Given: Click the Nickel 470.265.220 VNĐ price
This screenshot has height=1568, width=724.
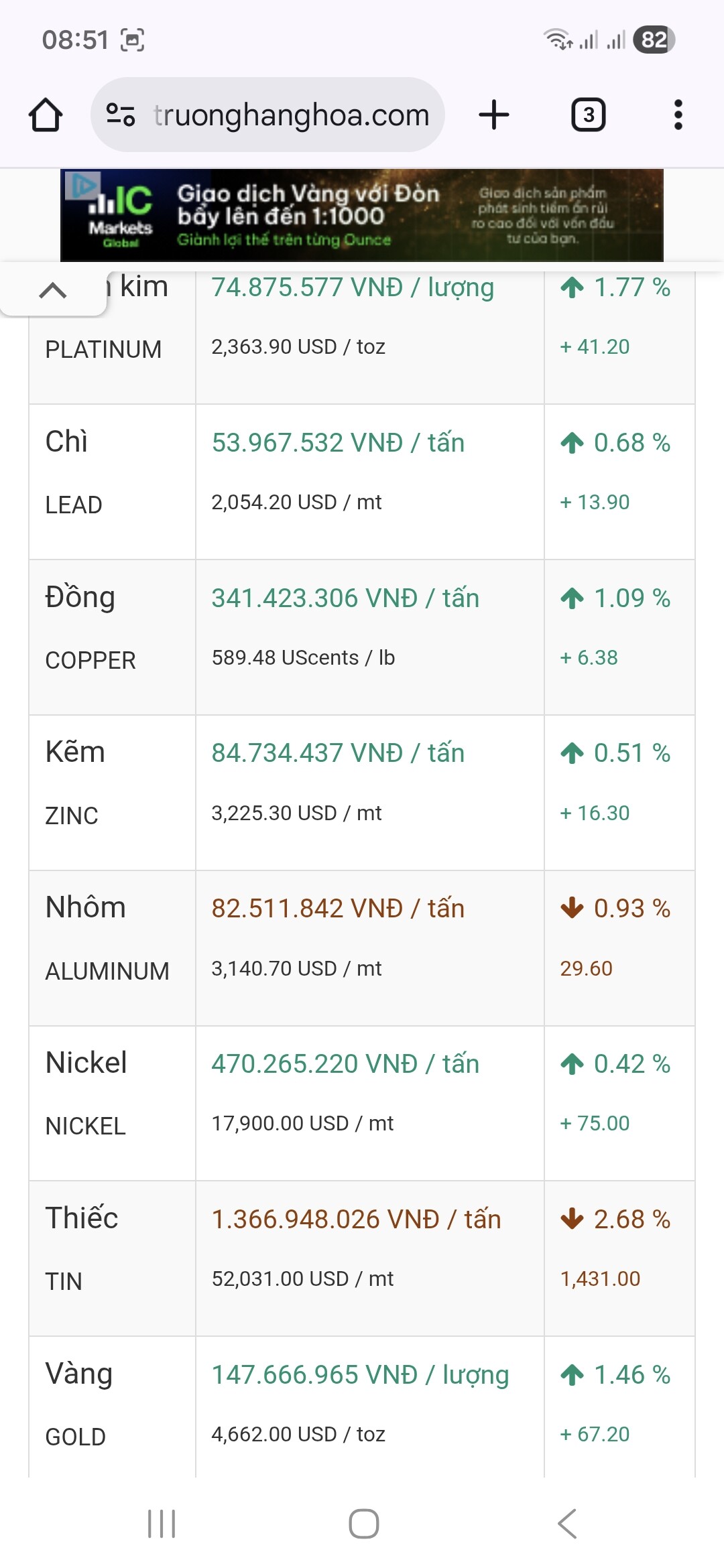Looking at the screenshot, I should tap(345, 1064).
